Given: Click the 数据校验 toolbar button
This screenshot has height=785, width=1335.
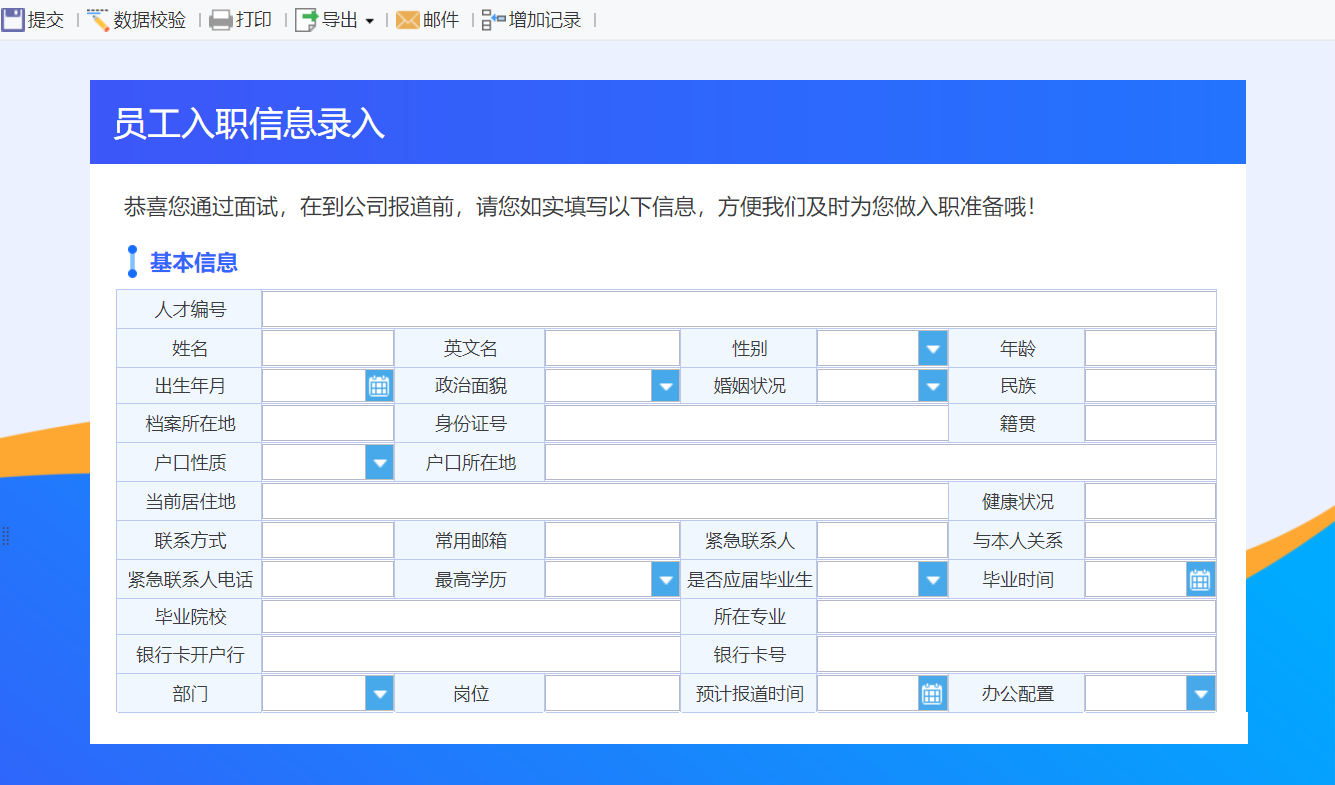Looking at the screenshot, I should [136, 19].
